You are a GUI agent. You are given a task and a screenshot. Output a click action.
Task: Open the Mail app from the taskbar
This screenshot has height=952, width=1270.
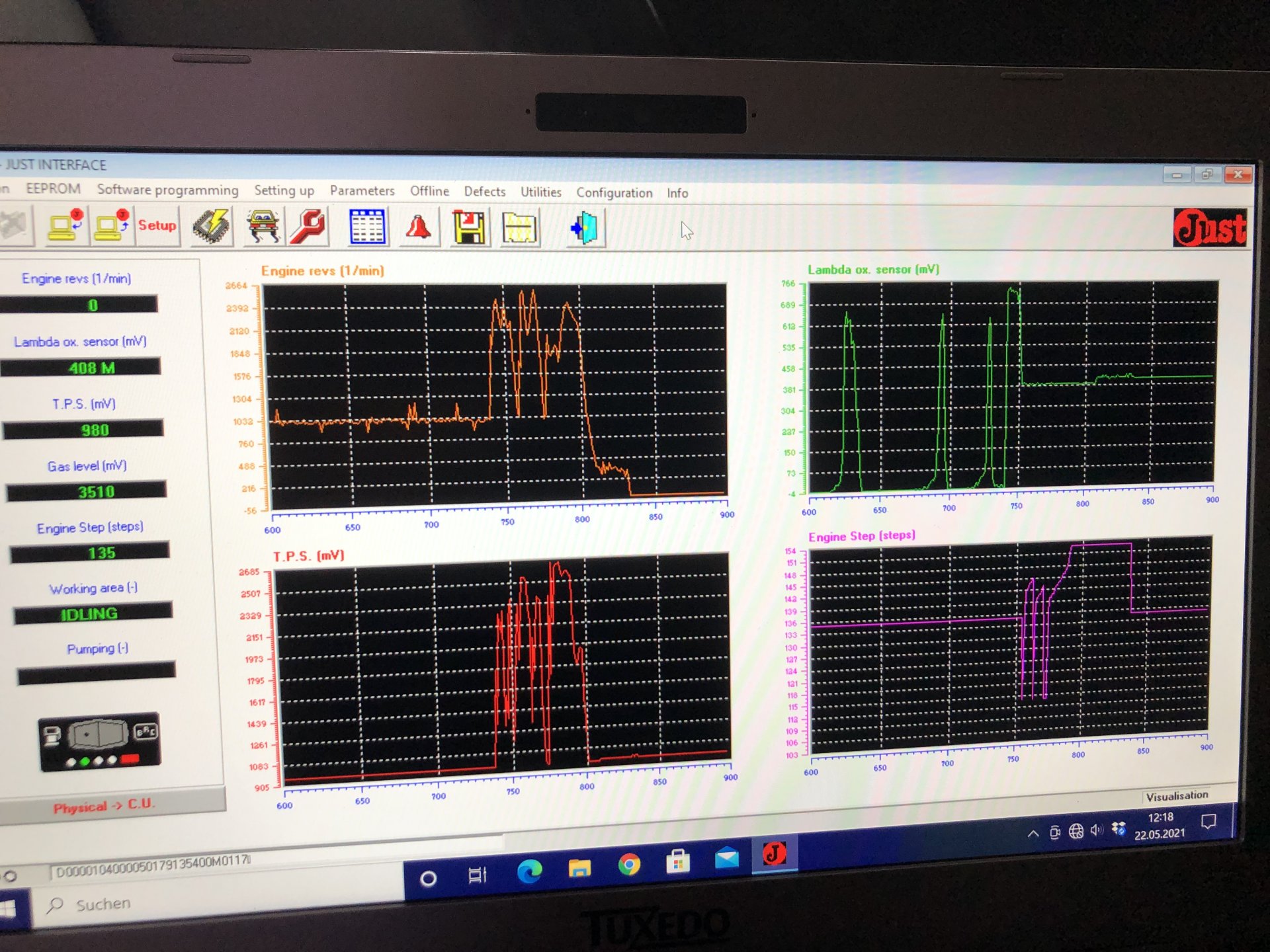[x=726, y=858]
